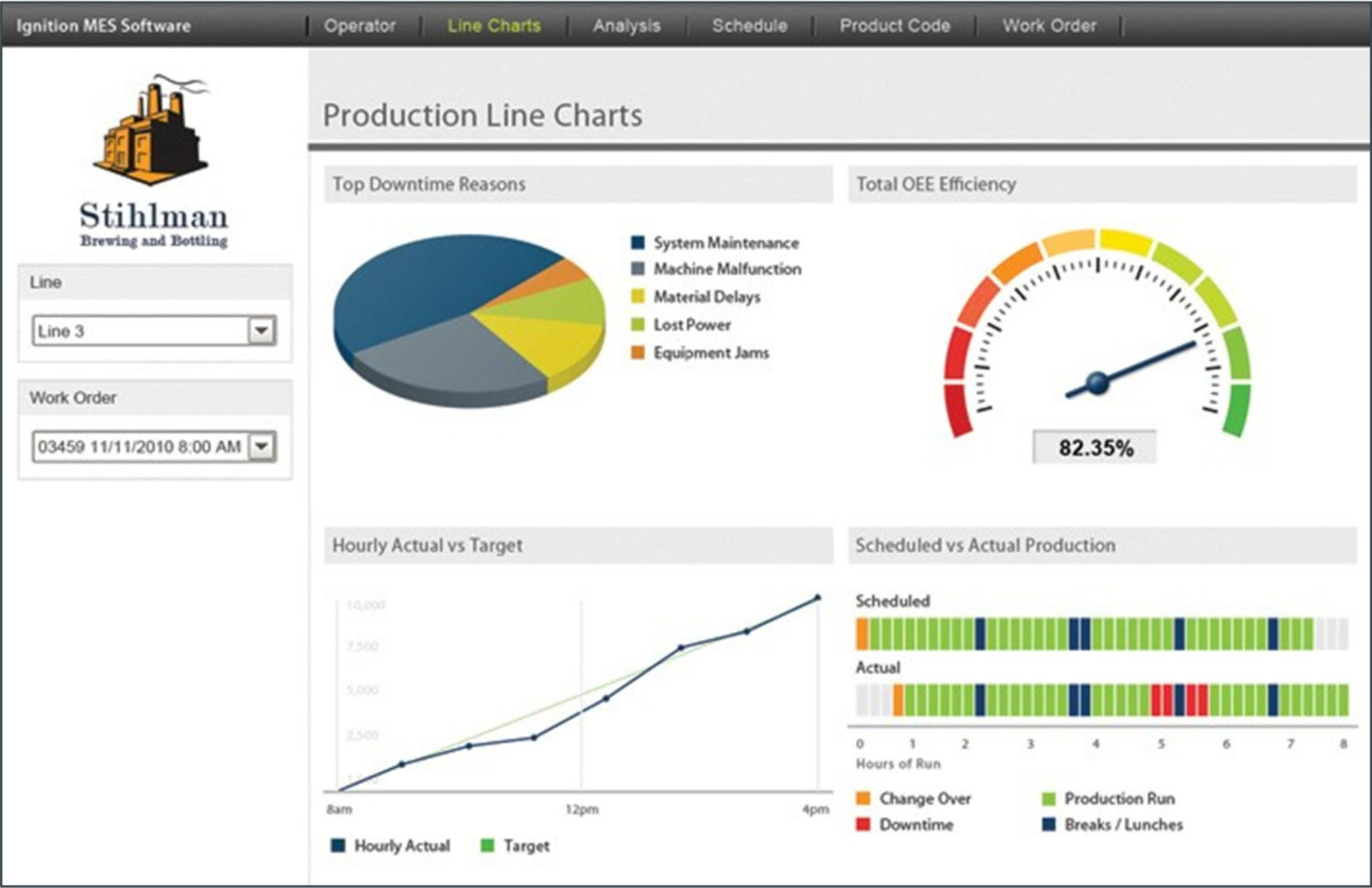Click the Production Line Charts page title
The height and width of the screenshot is (888, 1372).
(482, 116)
